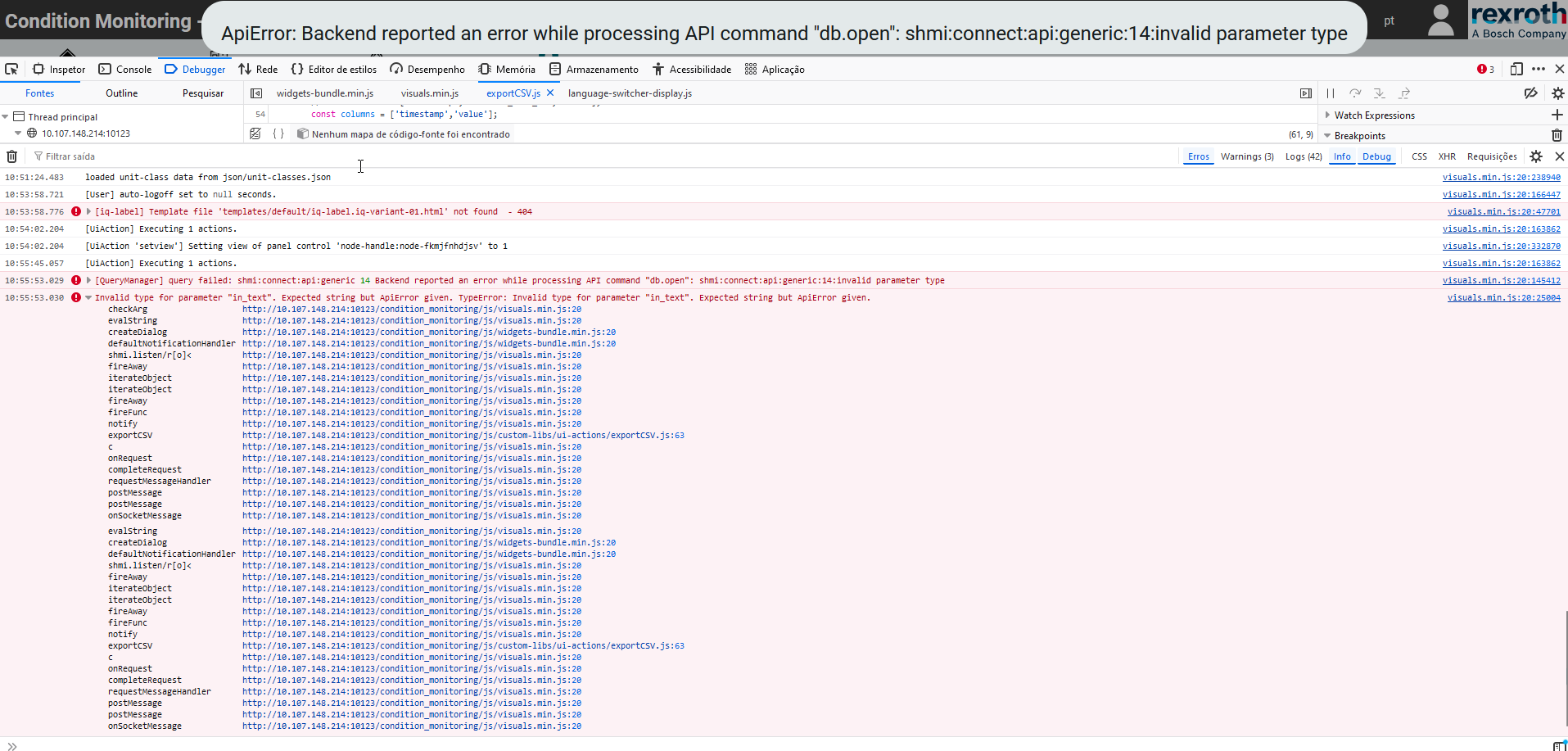Click the element picker icon in DevTools
The image size is (1568, 751).
(11, 70)
